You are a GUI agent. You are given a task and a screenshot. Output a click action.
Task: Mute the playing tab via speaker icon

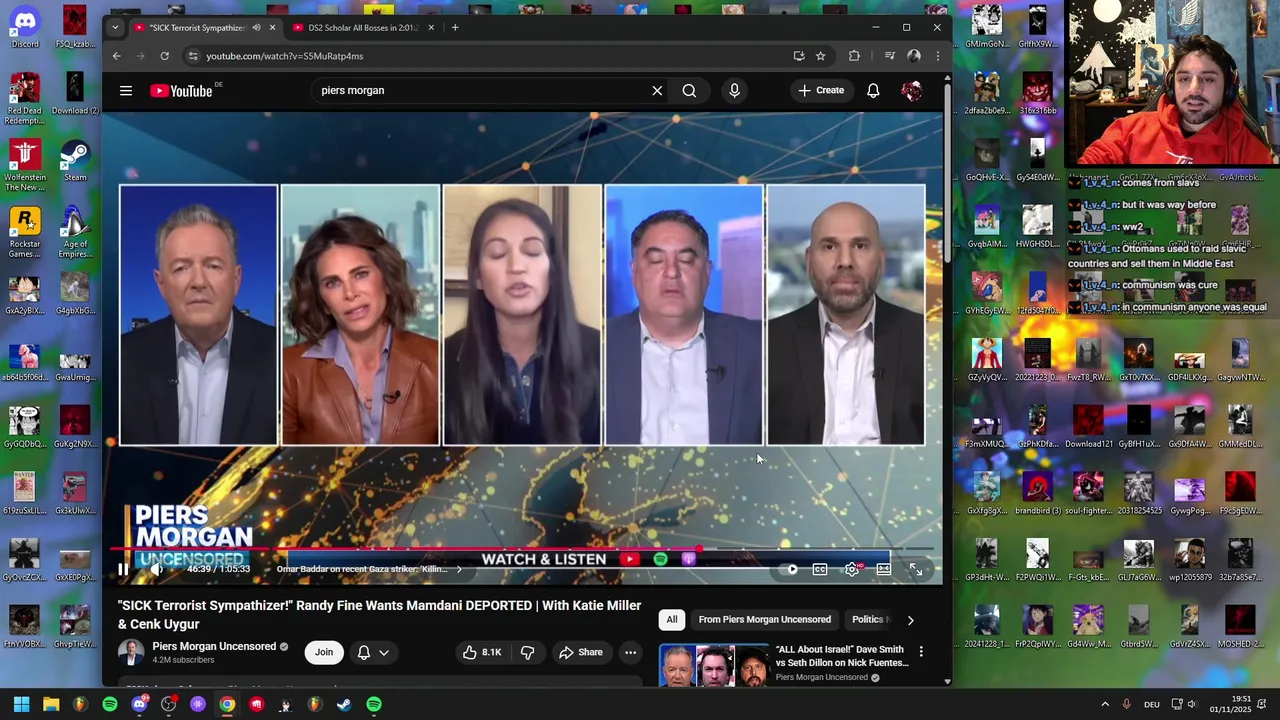[x=256, y=28]
